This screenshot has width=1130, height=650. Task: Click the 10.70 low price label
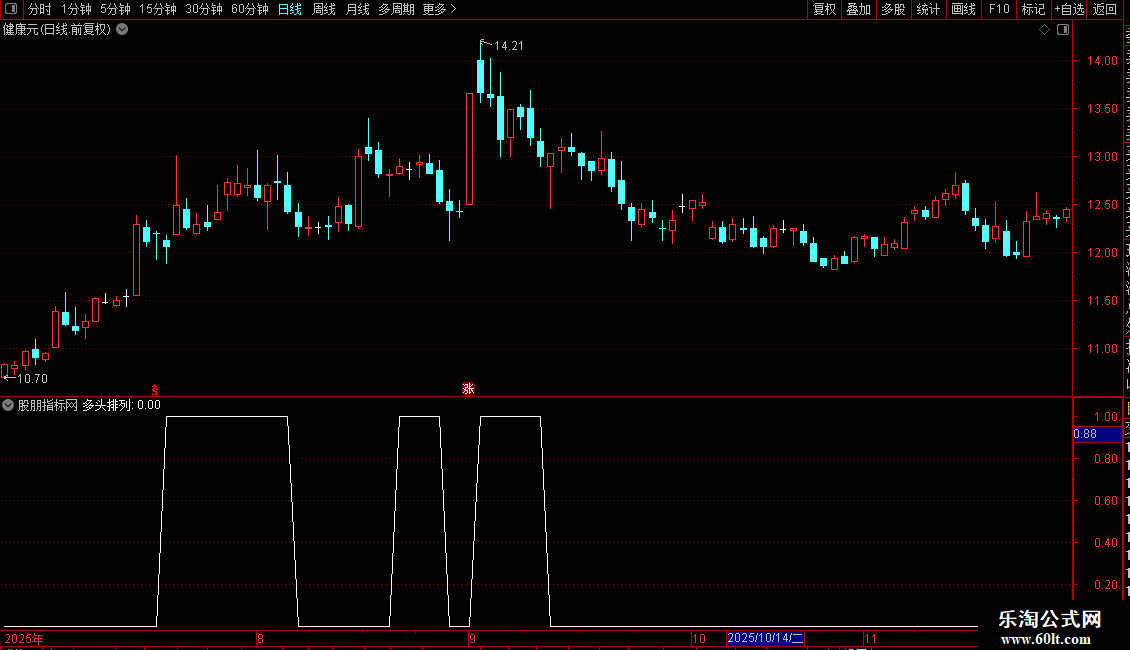click(32, 379)
